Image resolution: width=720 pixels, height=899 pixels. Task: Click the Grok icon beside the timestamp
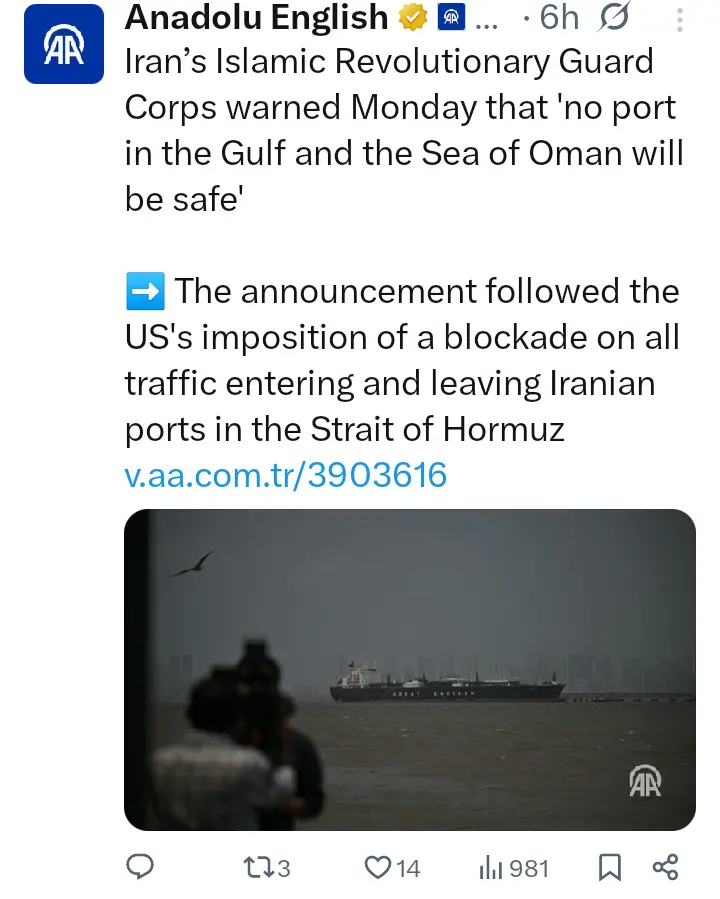617,17
